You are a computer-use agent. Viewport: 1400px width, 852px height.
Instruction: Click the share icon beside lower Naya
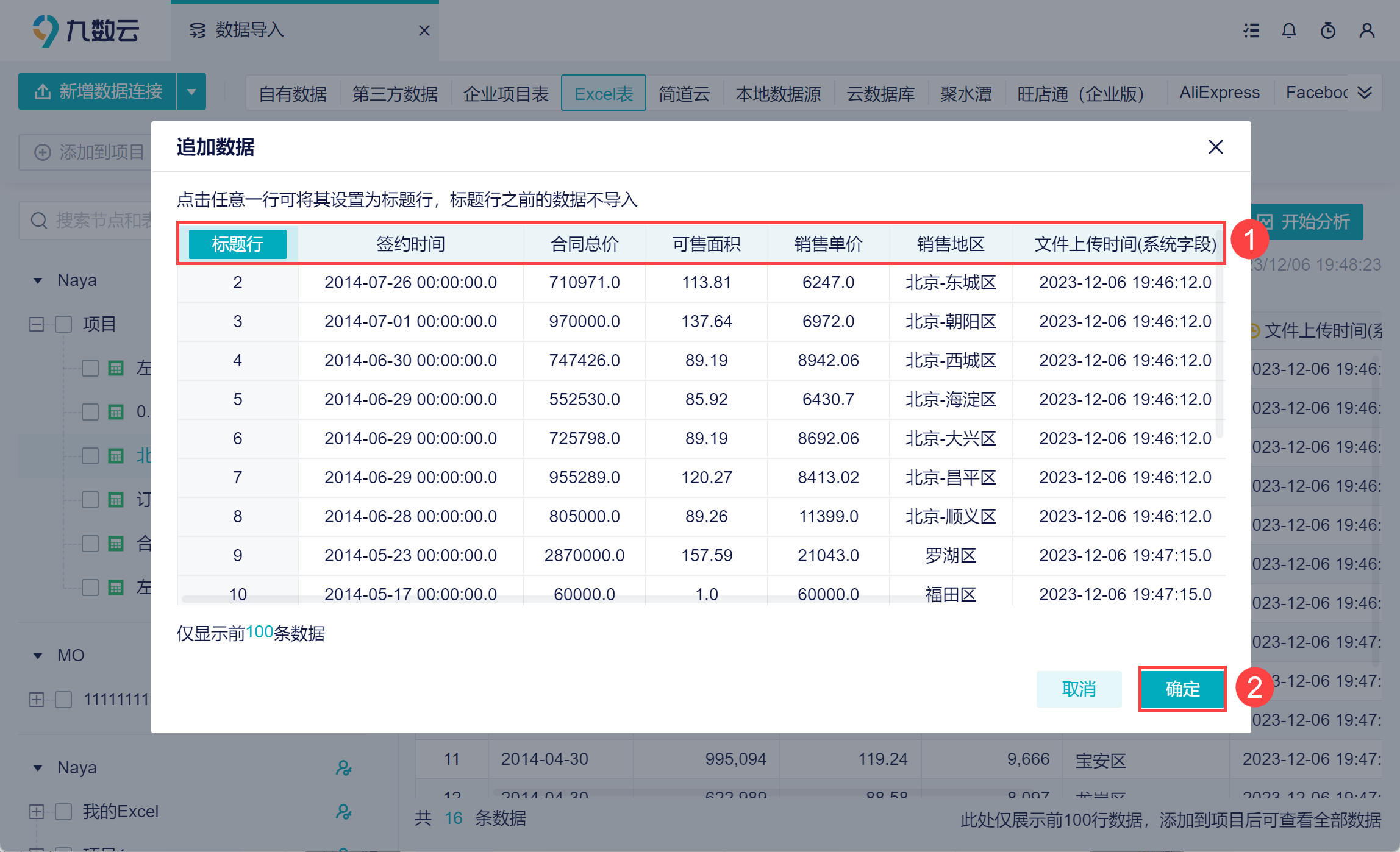pyautogui.click(x=343, y=768)
